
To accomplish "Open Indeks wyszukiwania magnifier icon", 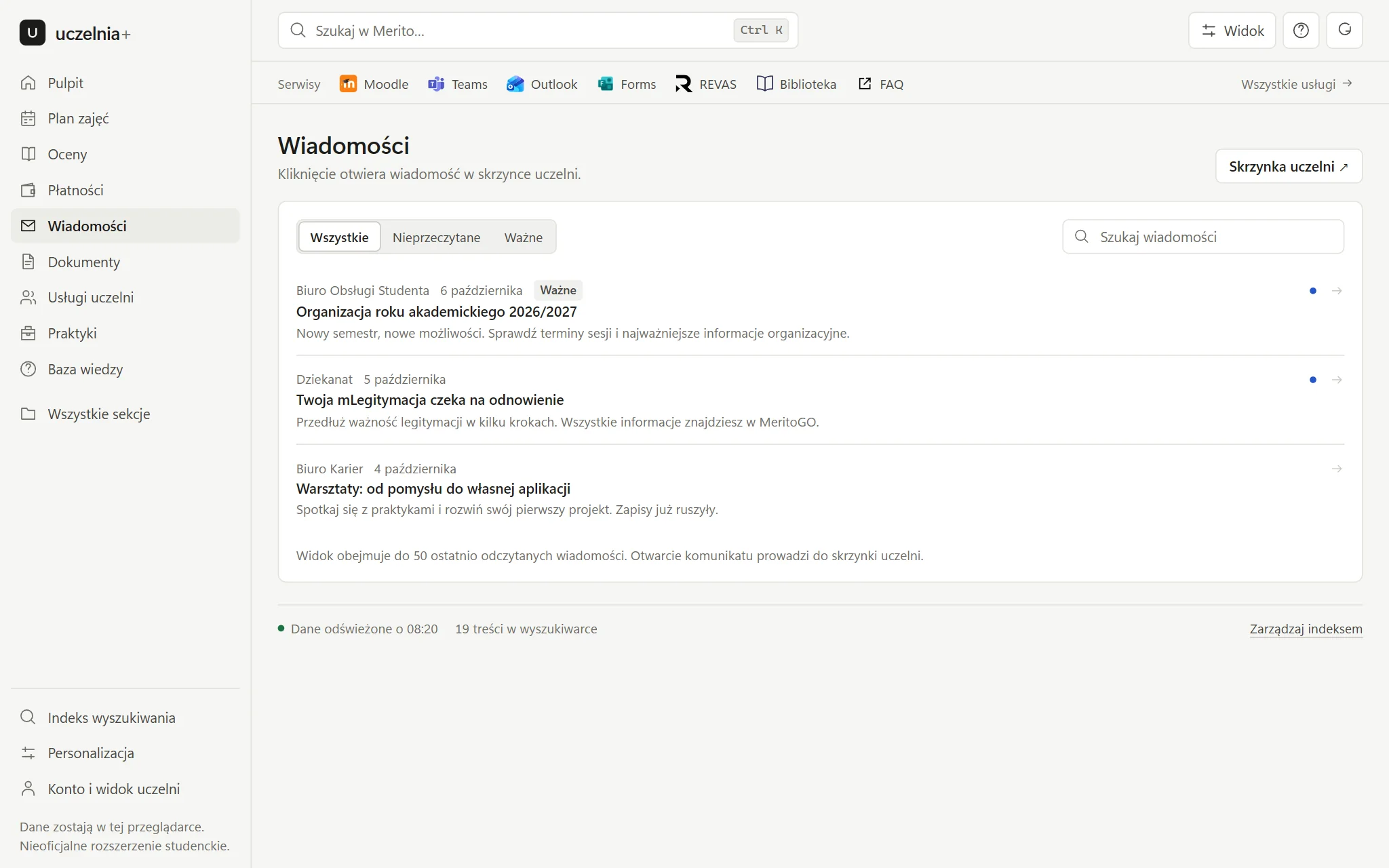I will (28, 717).
